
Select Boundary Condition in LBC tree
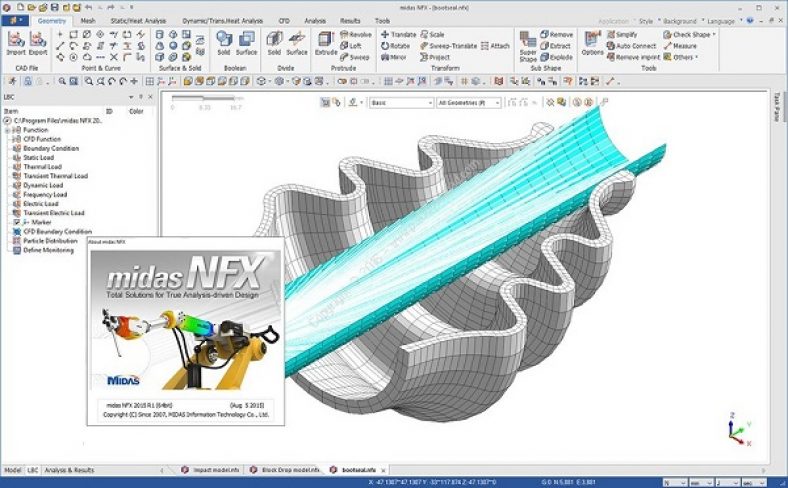tap(51, 149)
